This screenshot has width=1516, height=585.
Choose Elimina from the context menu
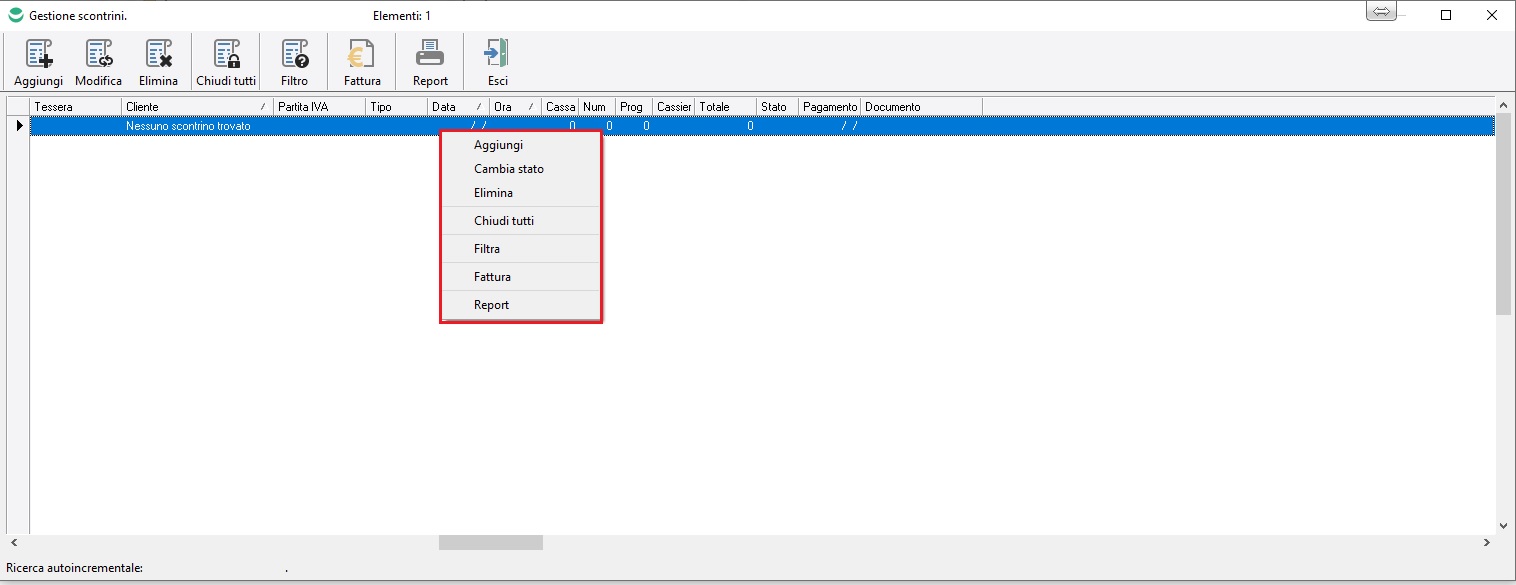coord(493,193)
